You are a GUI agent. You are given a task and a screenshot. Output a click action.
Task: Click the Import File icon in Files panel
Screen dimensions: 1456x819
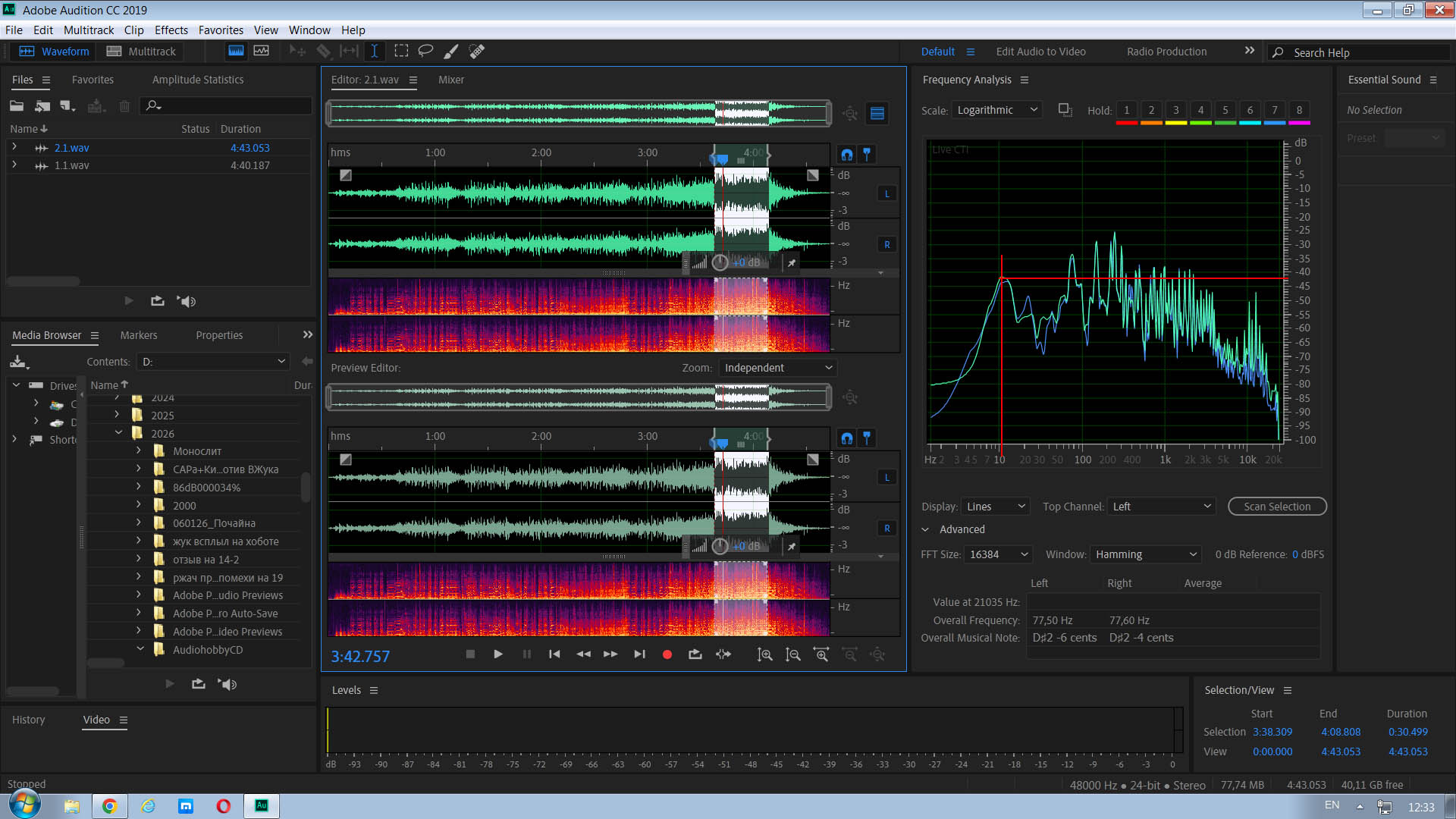click(x=42, y=106)
